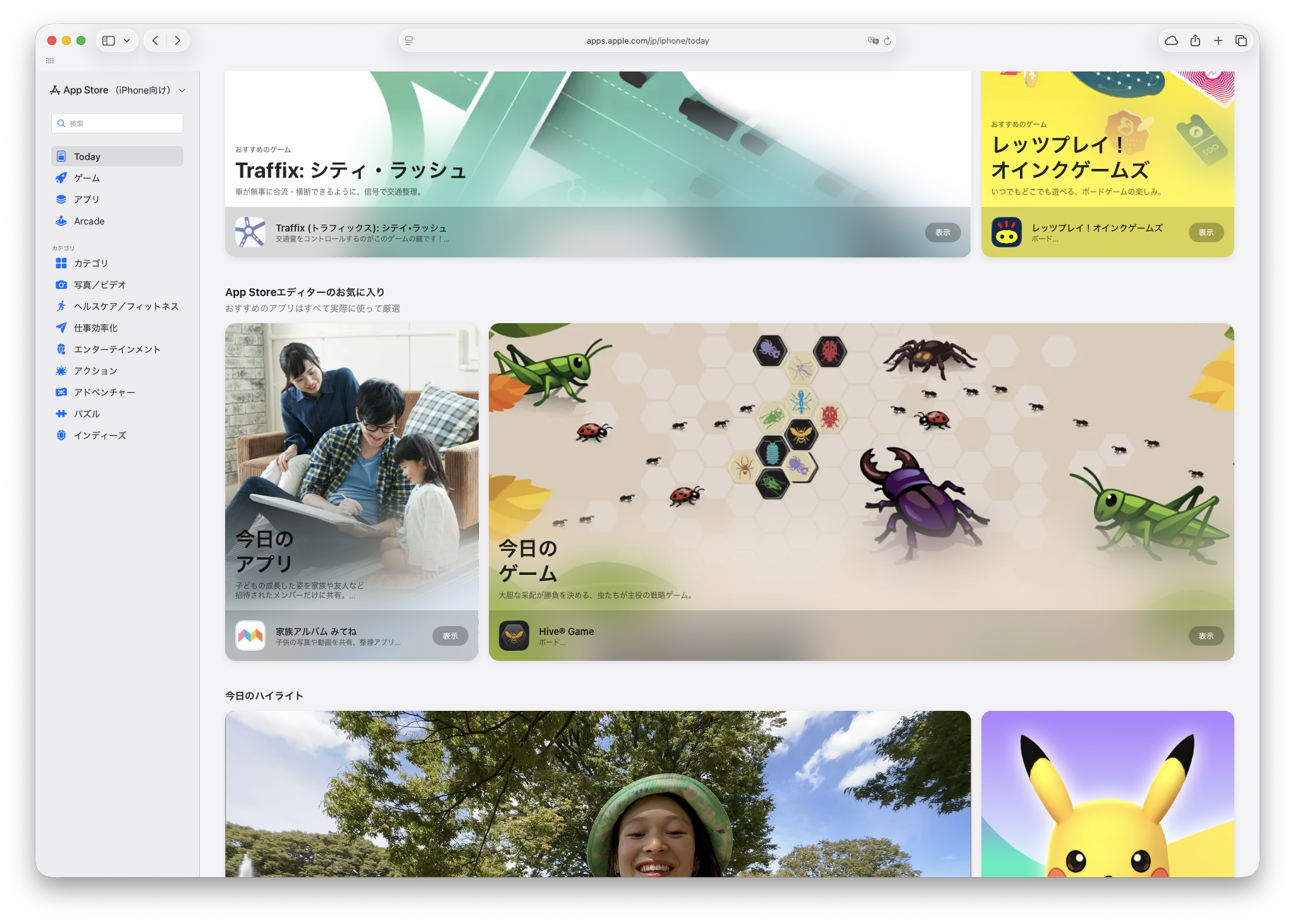
Task: Open アドベンチャー category
Action: point(118,392)
